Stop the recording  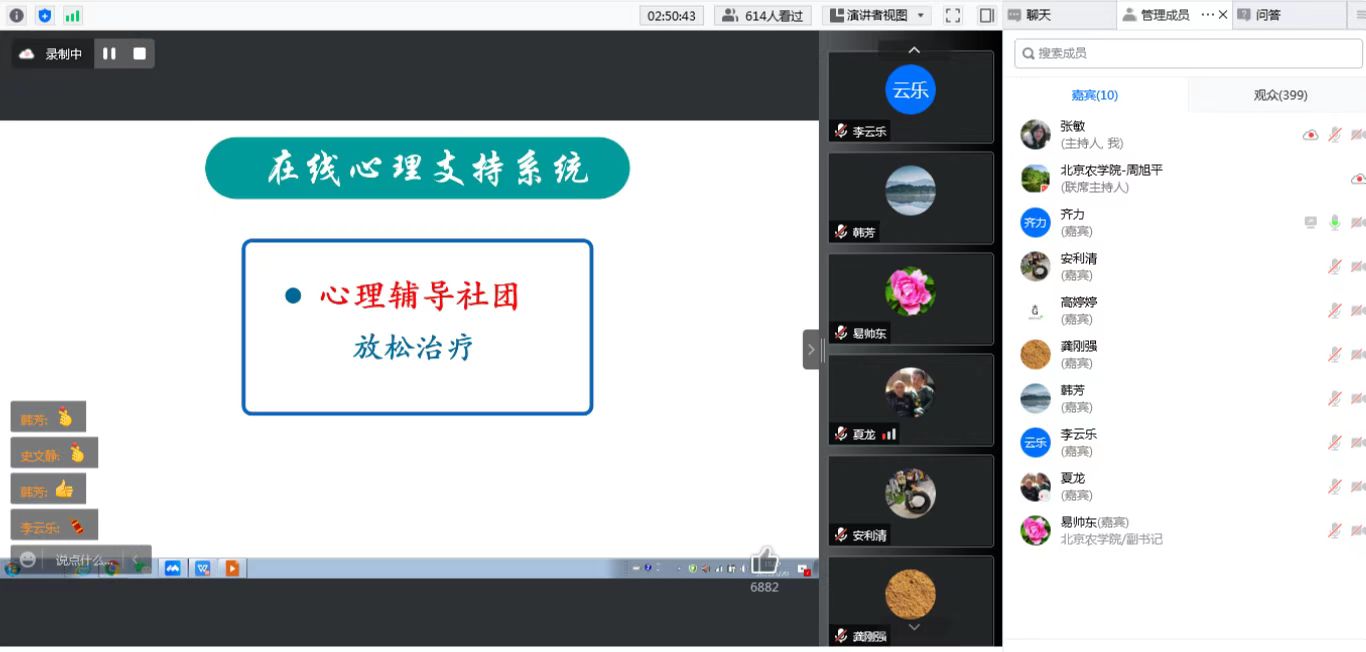pyautogui.click(x=139, y=54)
